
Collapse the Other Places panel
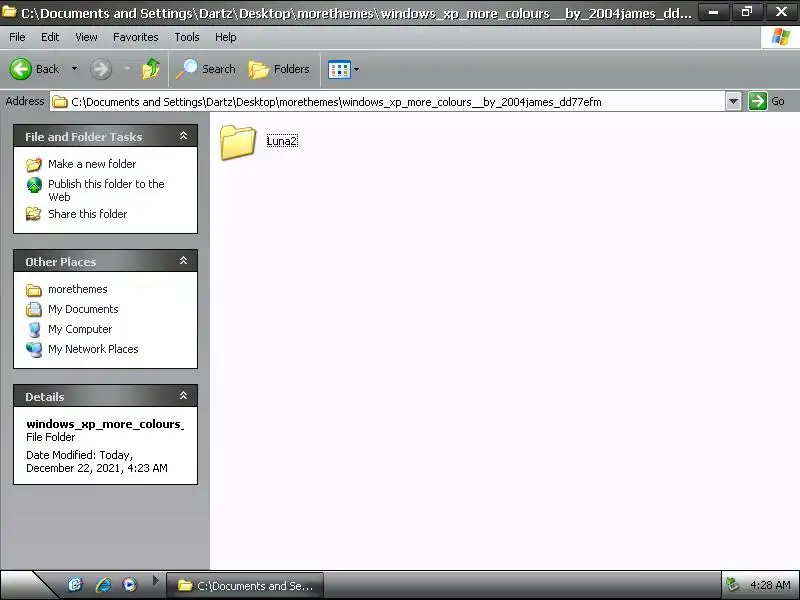pyautogui.click(x=183, y=261)
